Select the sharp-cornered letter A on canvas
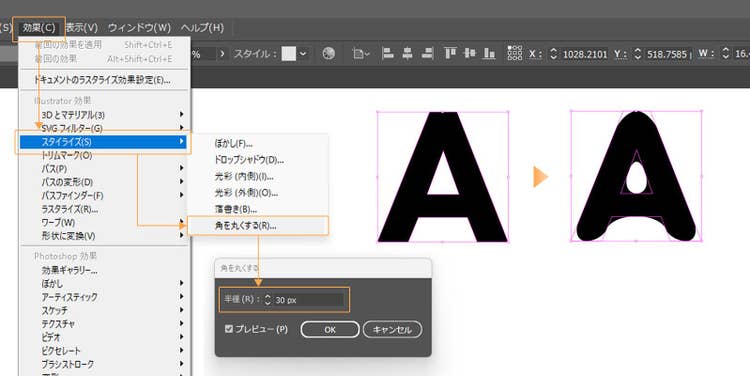This screenshot has width=750, height=376. click(443, 177)
